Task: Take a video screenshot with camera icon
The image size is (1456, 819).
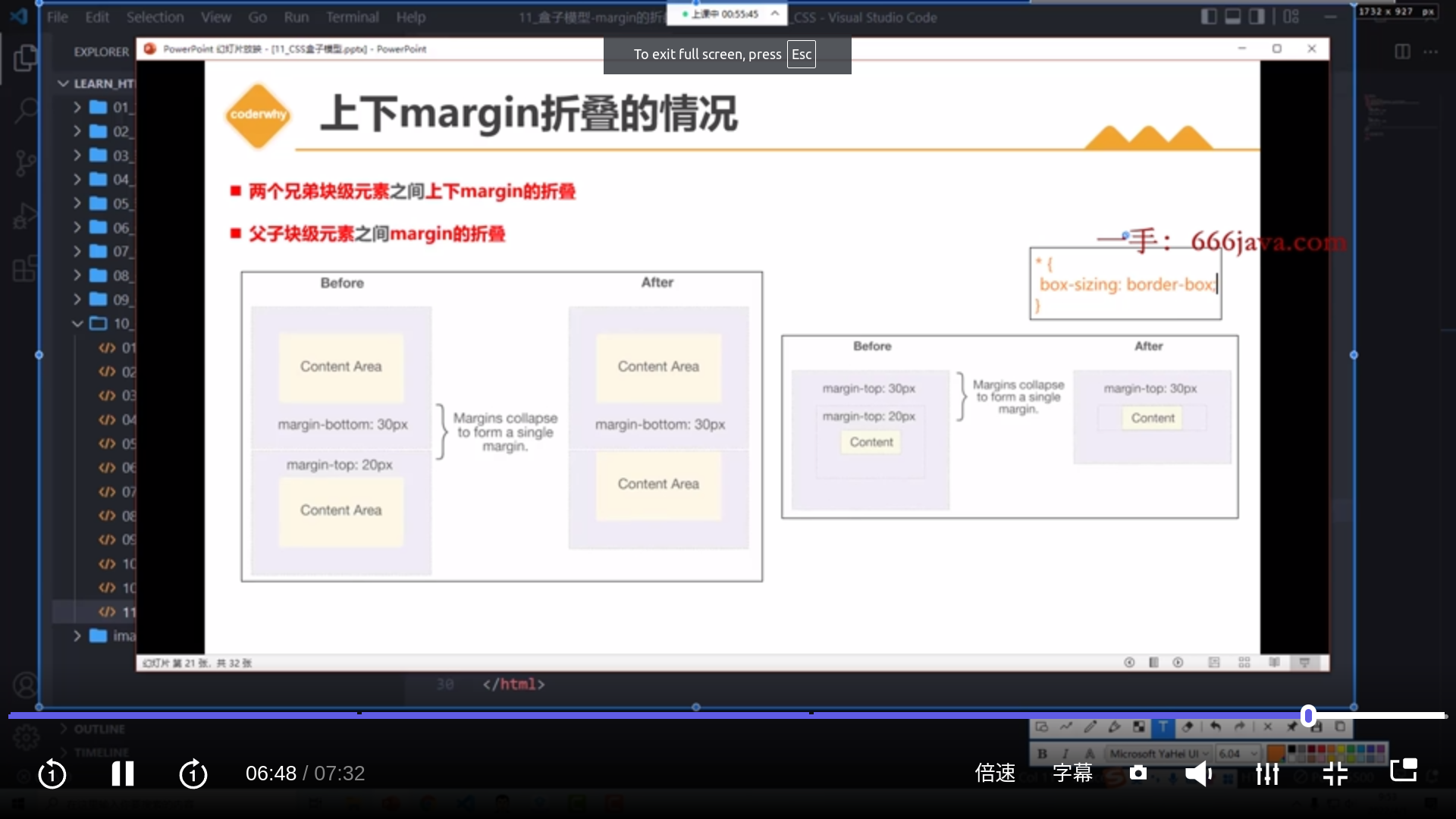Action: tap(1137, 773)
